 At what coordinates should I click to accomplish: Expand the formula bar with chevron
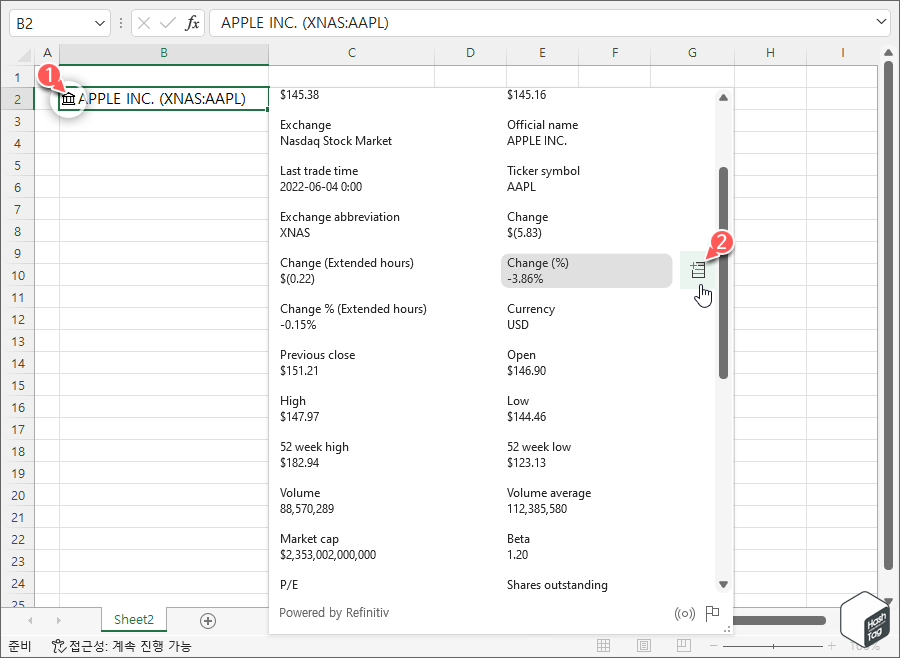[x=881, y=22]
